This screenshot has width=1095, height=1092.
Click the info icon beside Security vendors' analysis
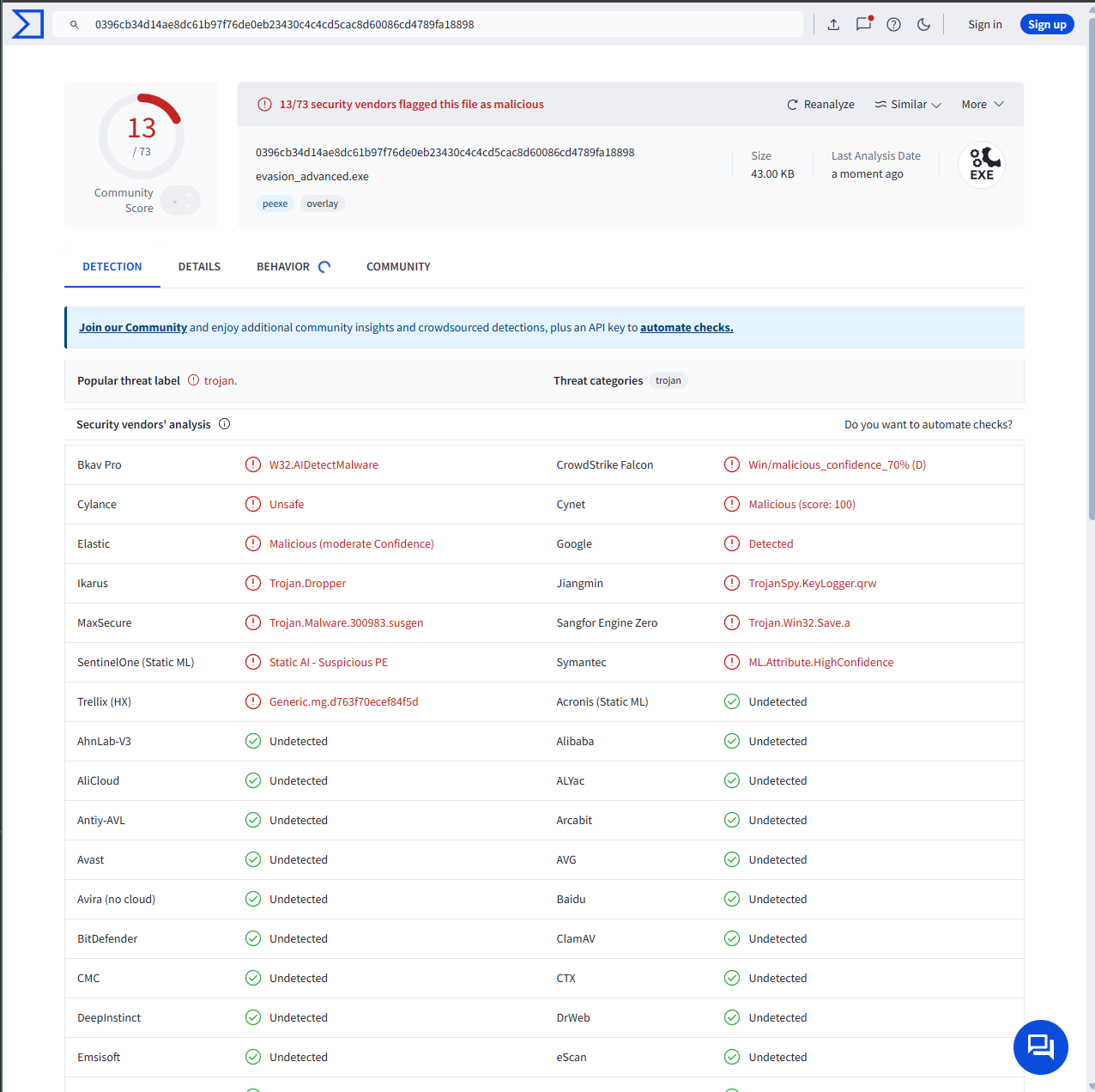click(224, 424)
